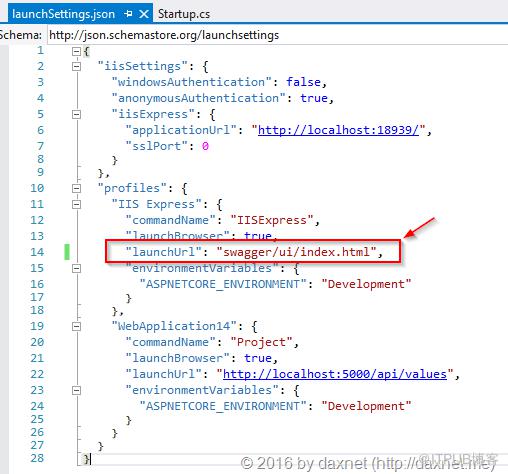Screen dimensions: 508x474
Task: Collapse environmentVariables on line 23
Action: click(76, 390)
